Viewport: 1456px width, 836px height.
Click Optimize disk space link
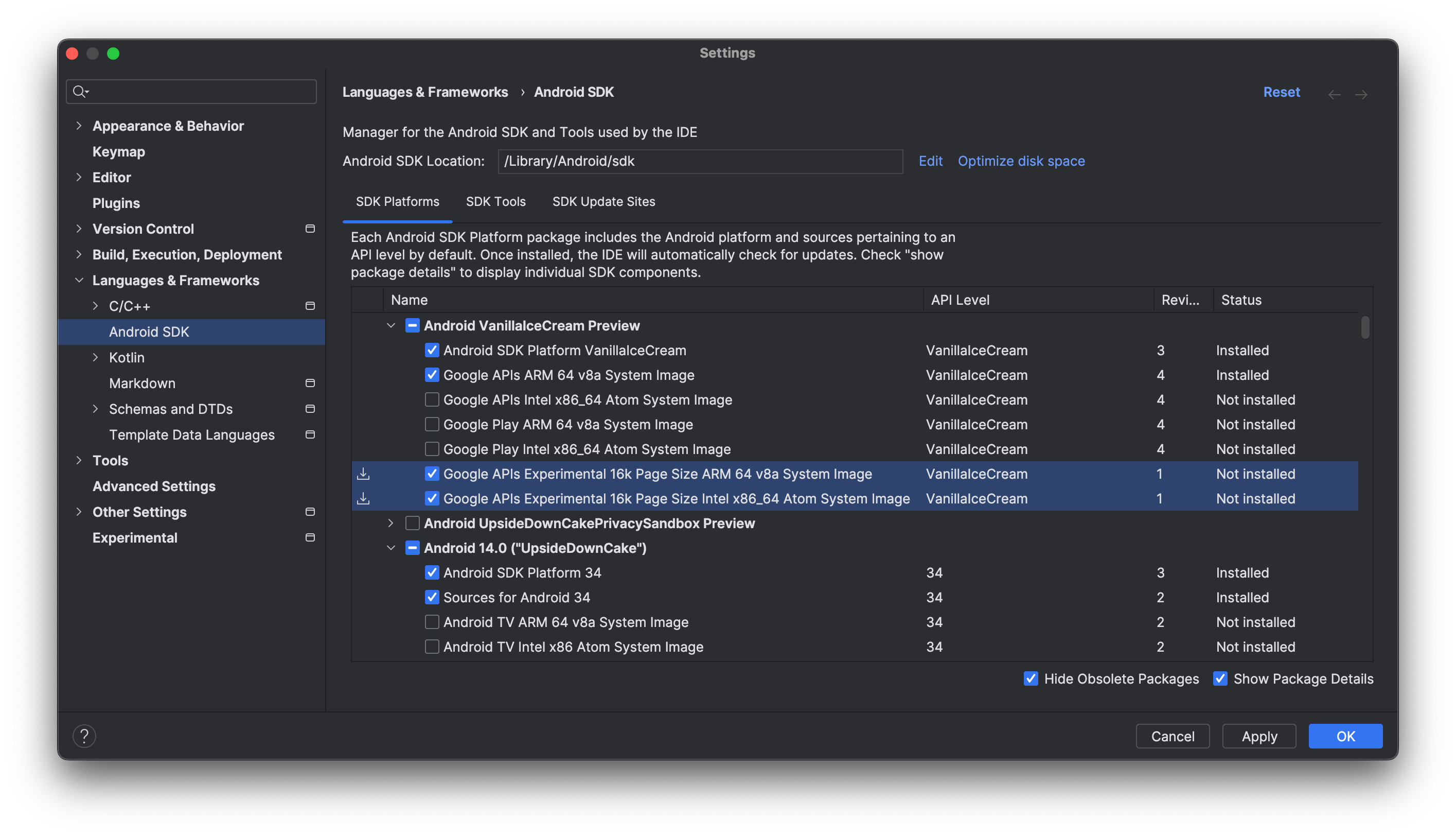(x=1021, y=160)
